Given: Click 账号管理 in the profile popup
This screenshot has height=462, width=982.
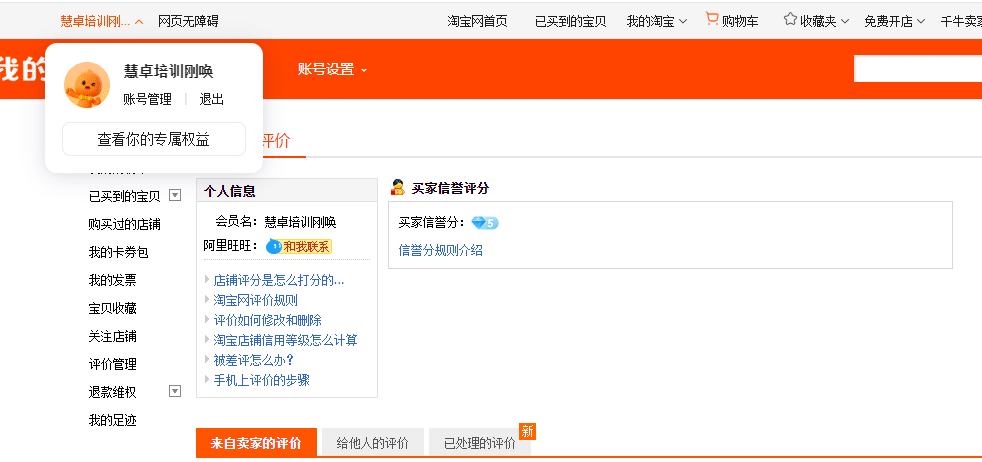Looking at the screenshot, I should tap(147, 100).
